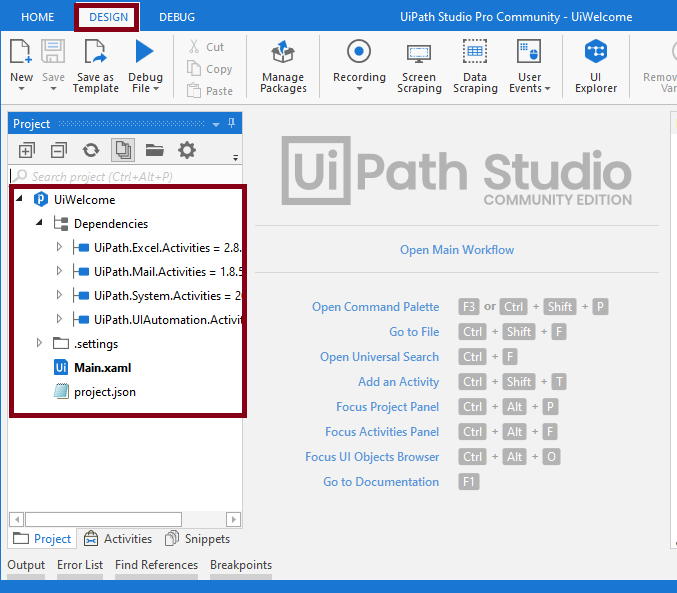Click Go to File link
The image size is (677, 593).
pos(414,332)
